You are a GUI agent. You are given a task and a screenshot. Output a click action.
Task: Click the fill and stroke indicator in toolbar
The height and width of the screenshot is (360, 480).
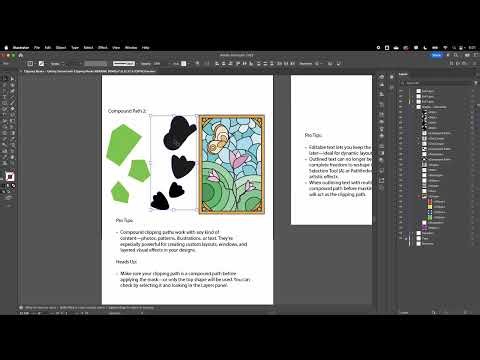tap(10, 176)
